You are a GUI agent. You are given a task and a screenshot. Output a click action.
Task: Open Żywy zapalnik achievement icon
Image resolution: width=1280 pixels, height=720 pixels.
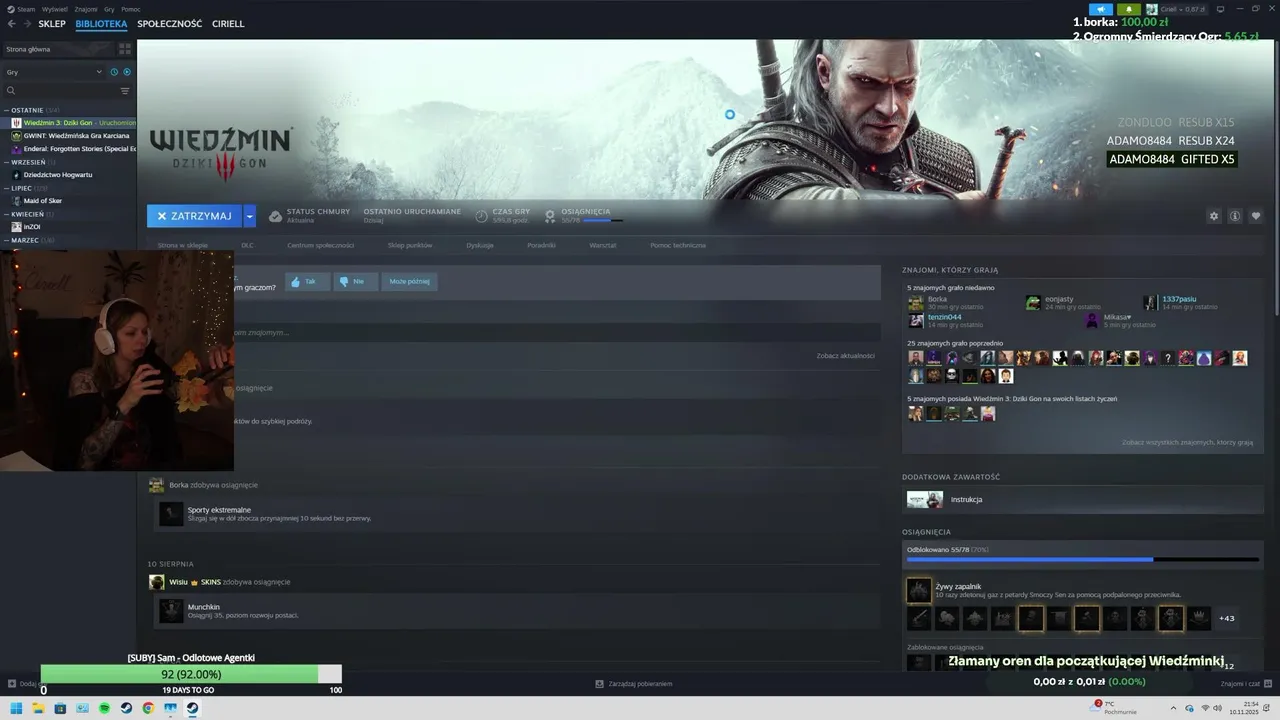(x=919, y=591)
